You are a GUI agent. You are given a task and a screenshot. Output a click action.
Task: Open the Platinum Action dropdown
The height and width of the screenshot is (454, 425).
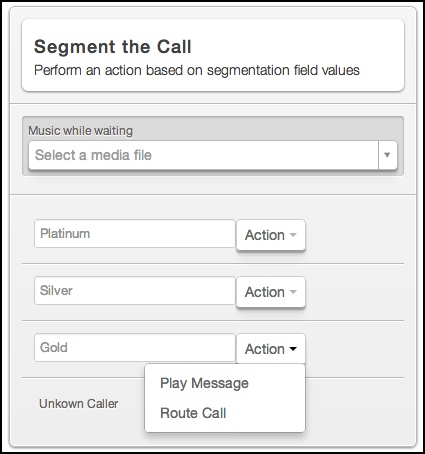pyautogui.click(x=271, y=235)
